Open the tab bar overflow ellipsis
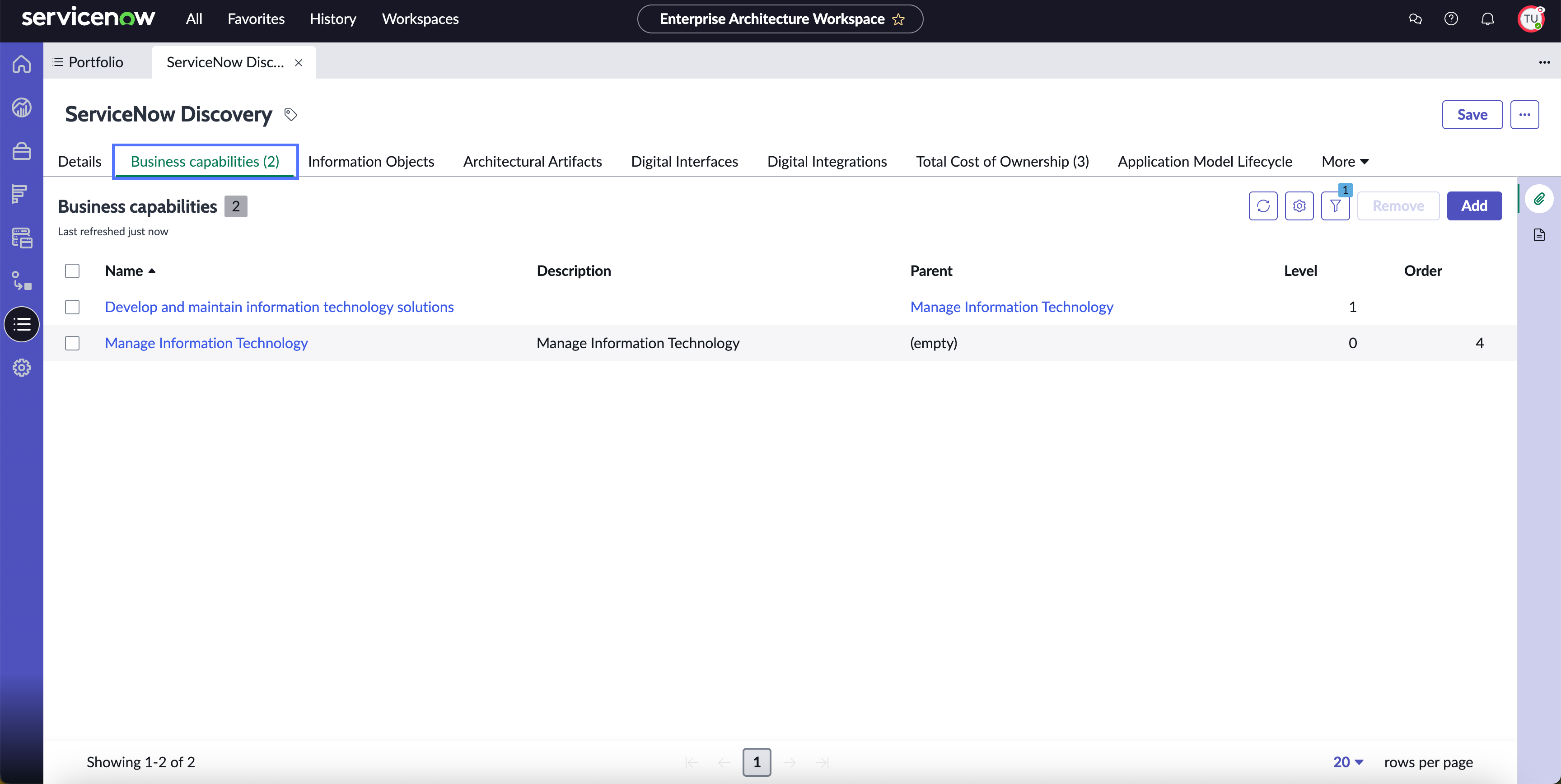Screen dimensions: 1561x784 pyautogui.click(x=1544, y=62)
